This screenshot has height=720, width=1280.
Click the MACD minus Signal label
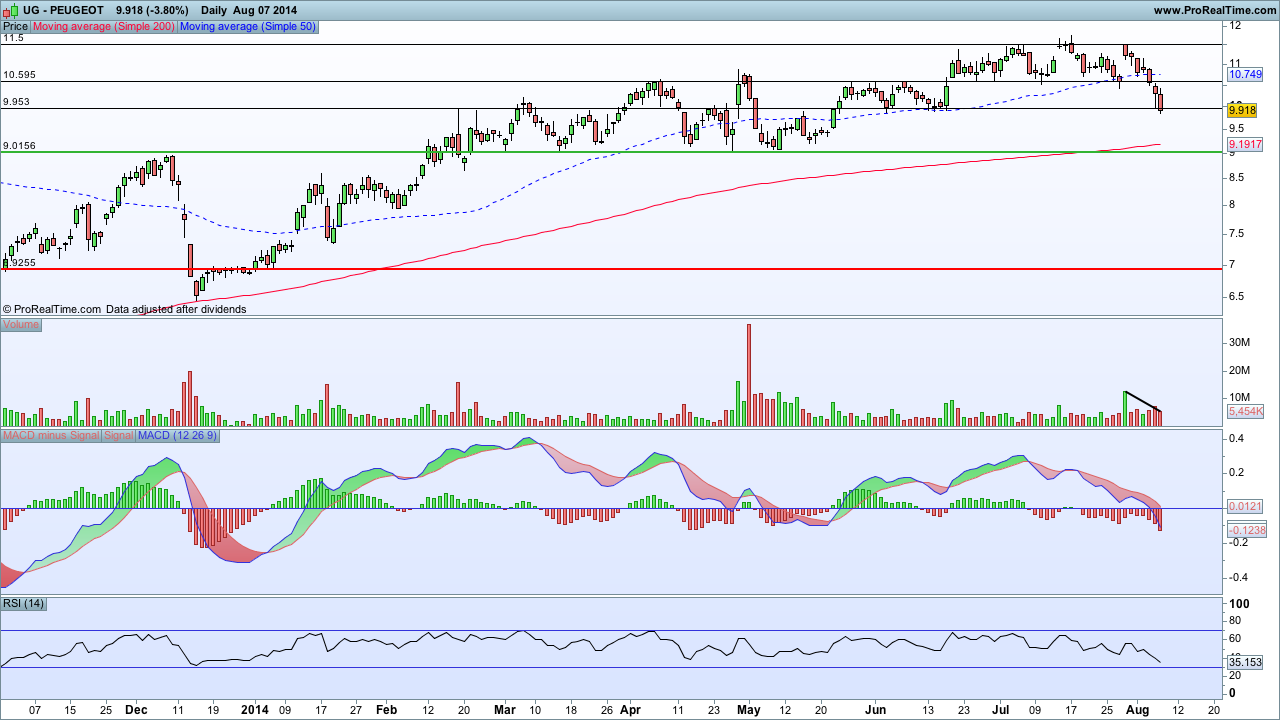click(51, 436)
